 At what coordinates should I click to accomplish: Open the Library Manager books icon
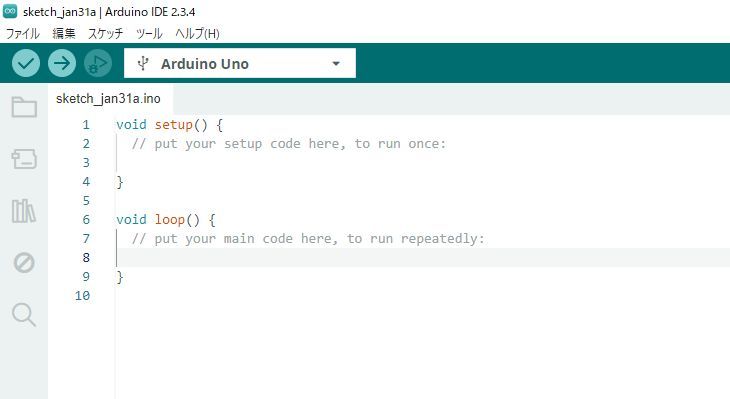click(24, 211)
